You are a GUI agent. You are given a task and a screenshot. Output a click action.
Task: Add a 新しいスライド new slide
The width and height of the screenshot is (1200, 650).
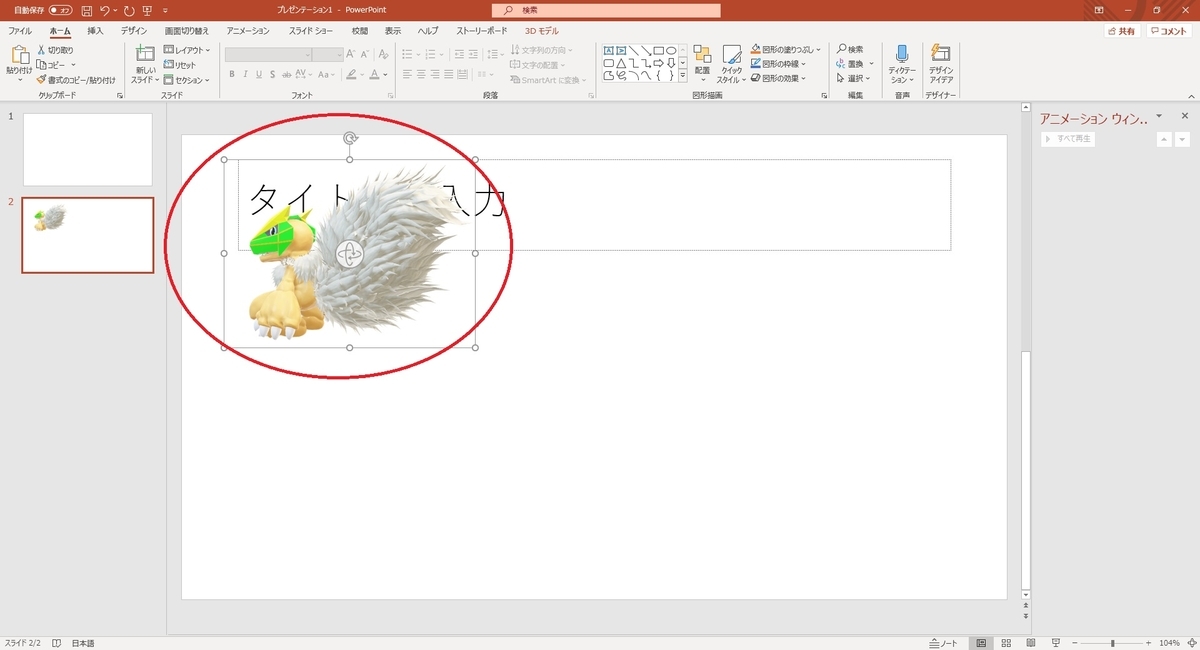[145, 64]
